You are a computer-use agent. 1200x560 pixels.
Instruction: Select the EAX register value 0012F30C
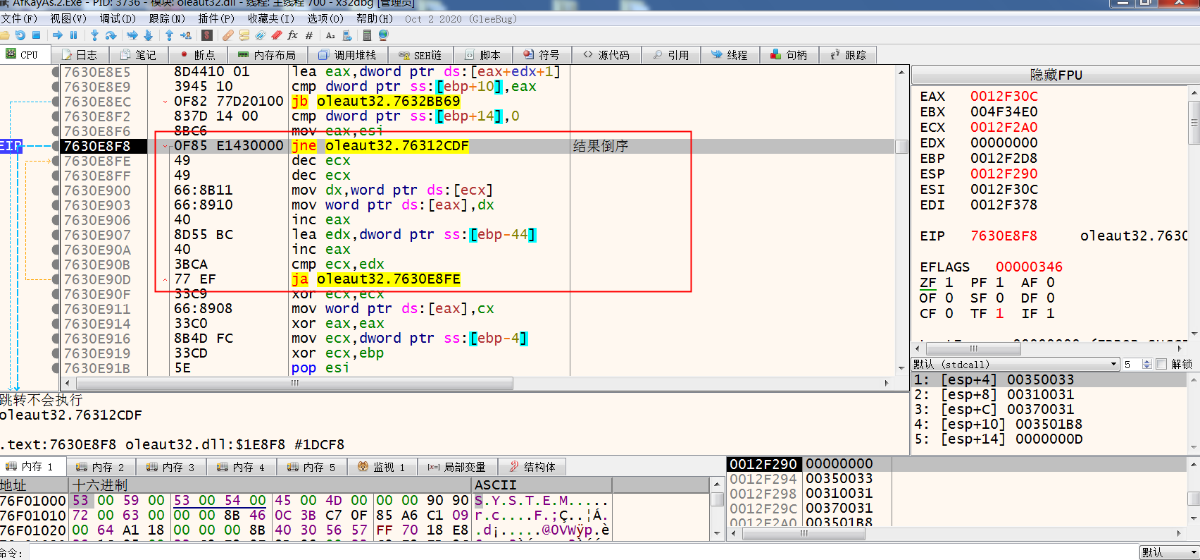[x=1004, y=96]
